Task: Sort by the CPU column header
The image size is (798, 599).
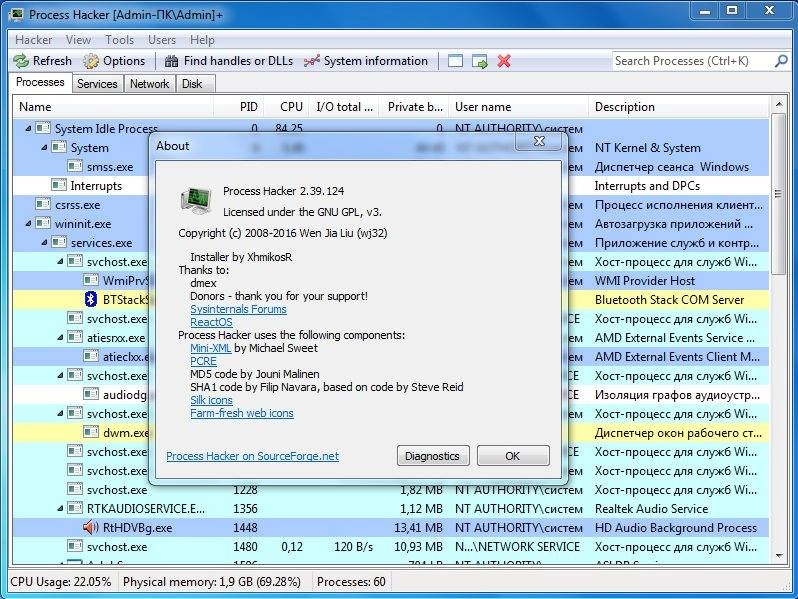Action: 288,107
